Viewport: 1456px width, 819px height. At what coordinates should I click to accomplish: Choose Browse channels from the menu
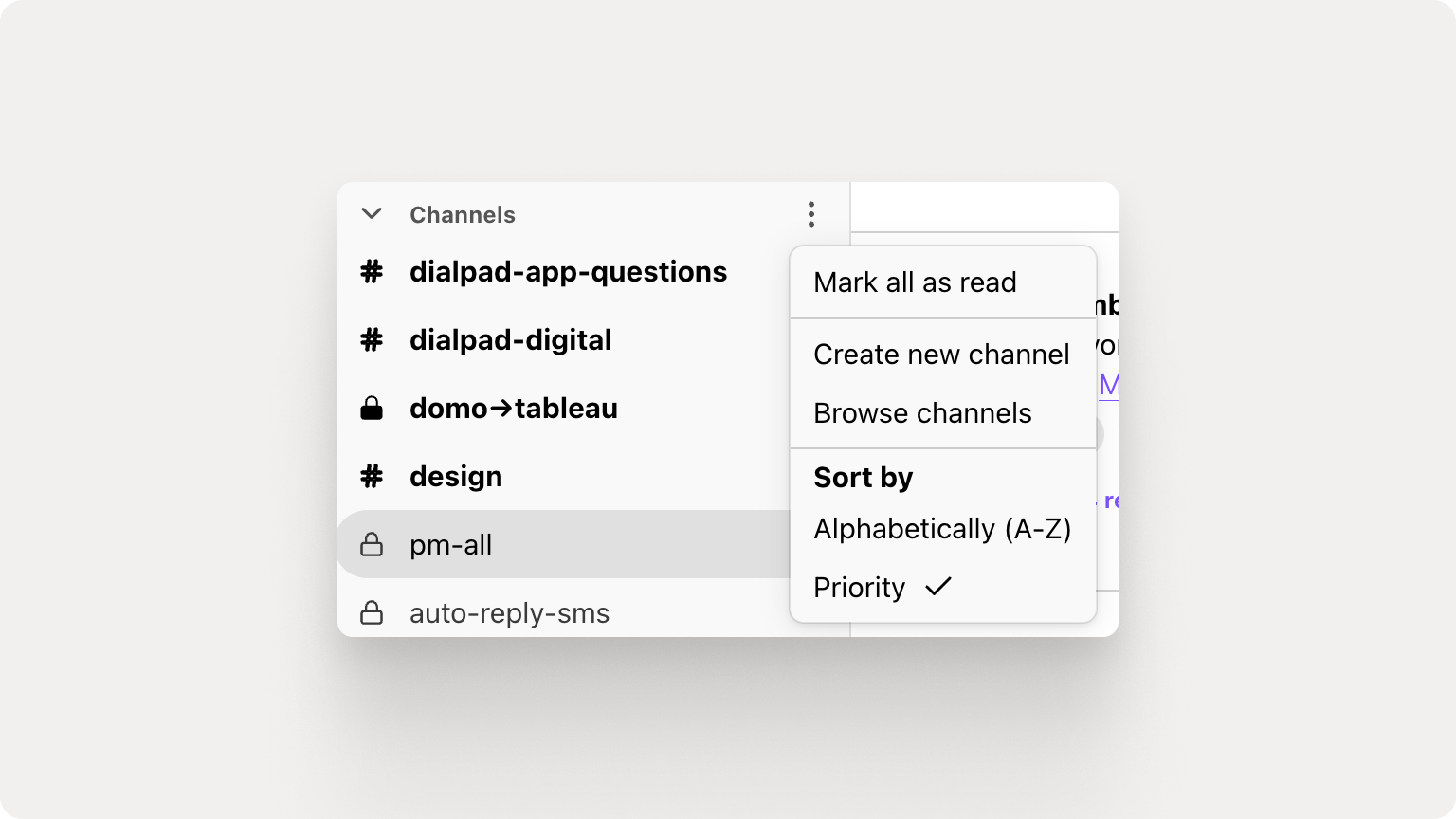tap(921, 413)
